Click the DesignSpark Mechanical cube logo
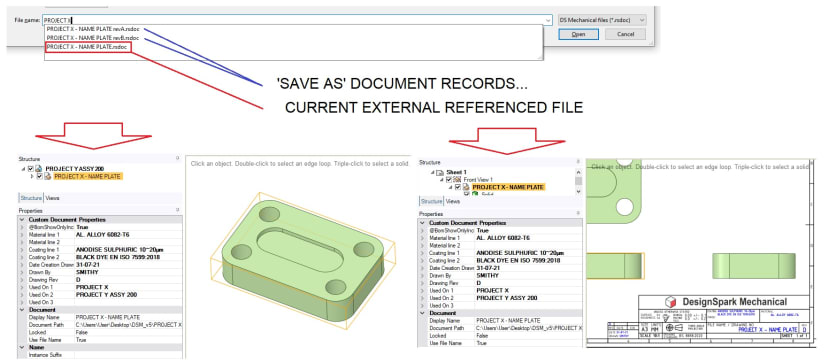This screenshot has height=362, width=829. click(670, 302)
